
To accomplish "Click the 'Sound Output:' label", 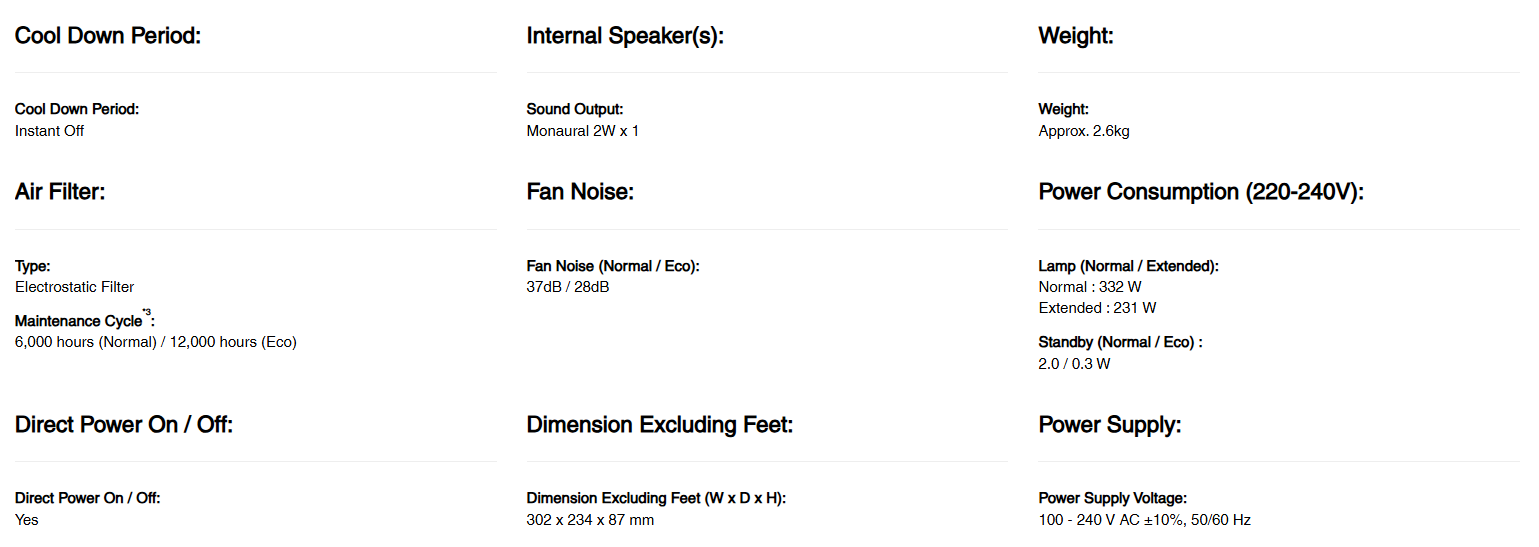I will click(x=574, y=109).
